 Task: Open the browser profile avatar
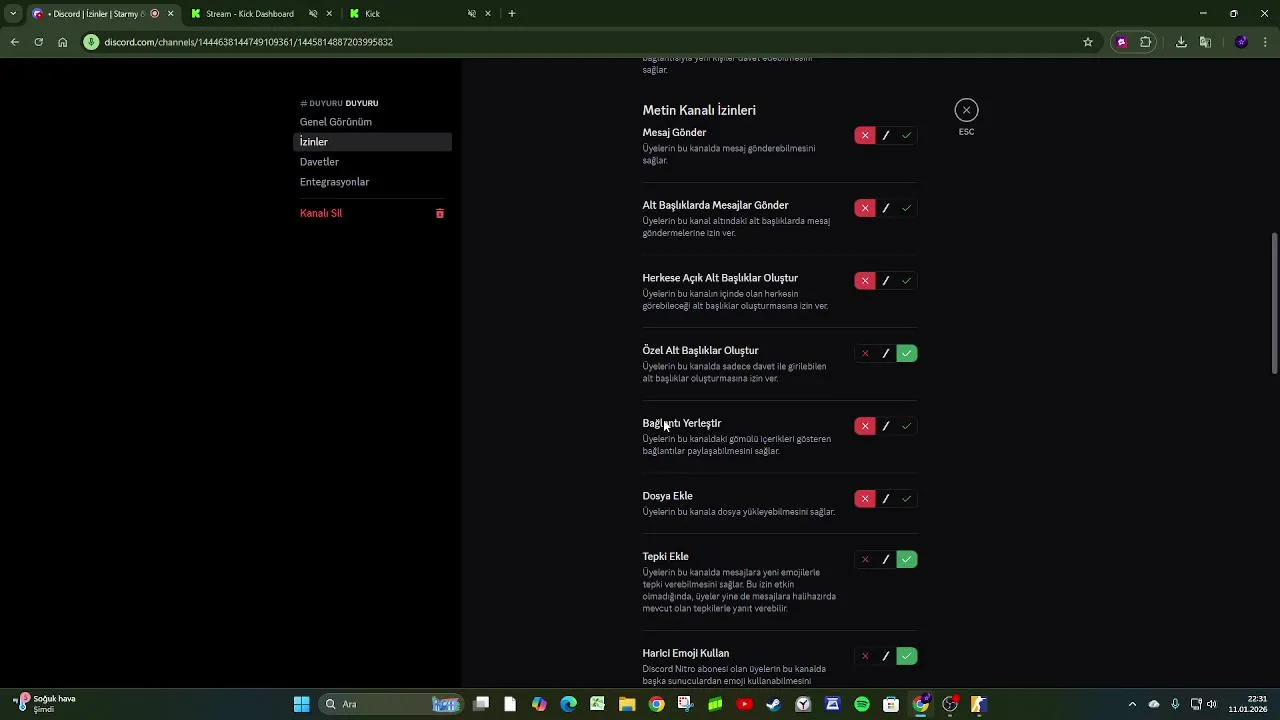tap(1241, 42)
